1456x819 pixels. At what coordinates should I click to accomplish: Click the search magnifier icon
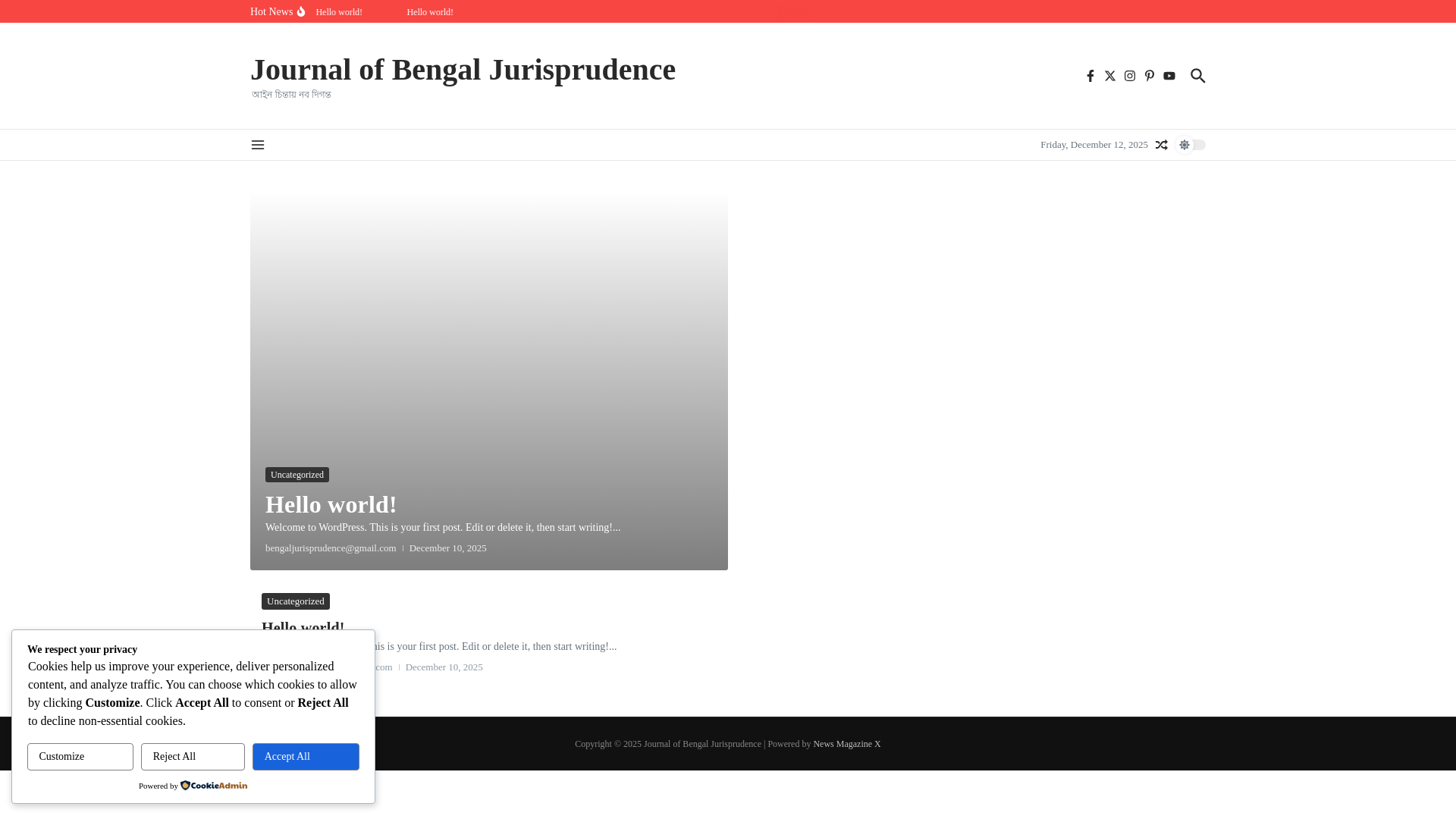coord(1198,76)
